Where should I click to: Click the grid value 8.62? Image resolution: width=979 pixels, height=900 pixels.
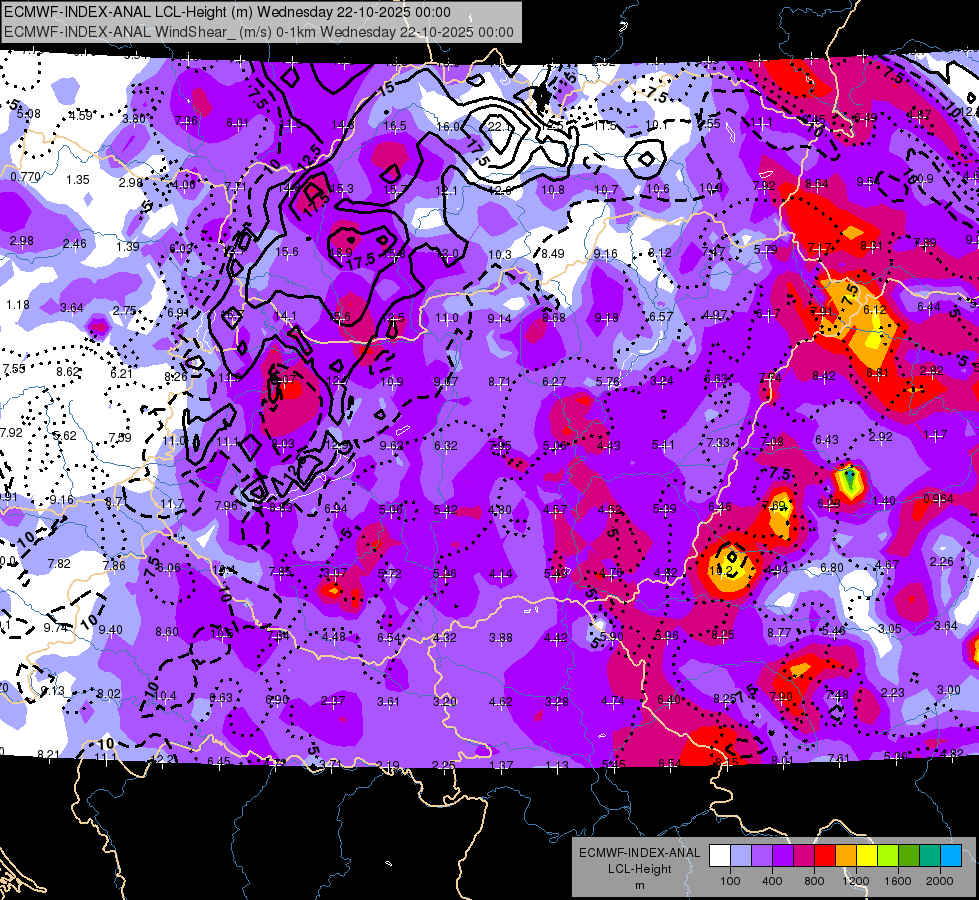[68, 372]
